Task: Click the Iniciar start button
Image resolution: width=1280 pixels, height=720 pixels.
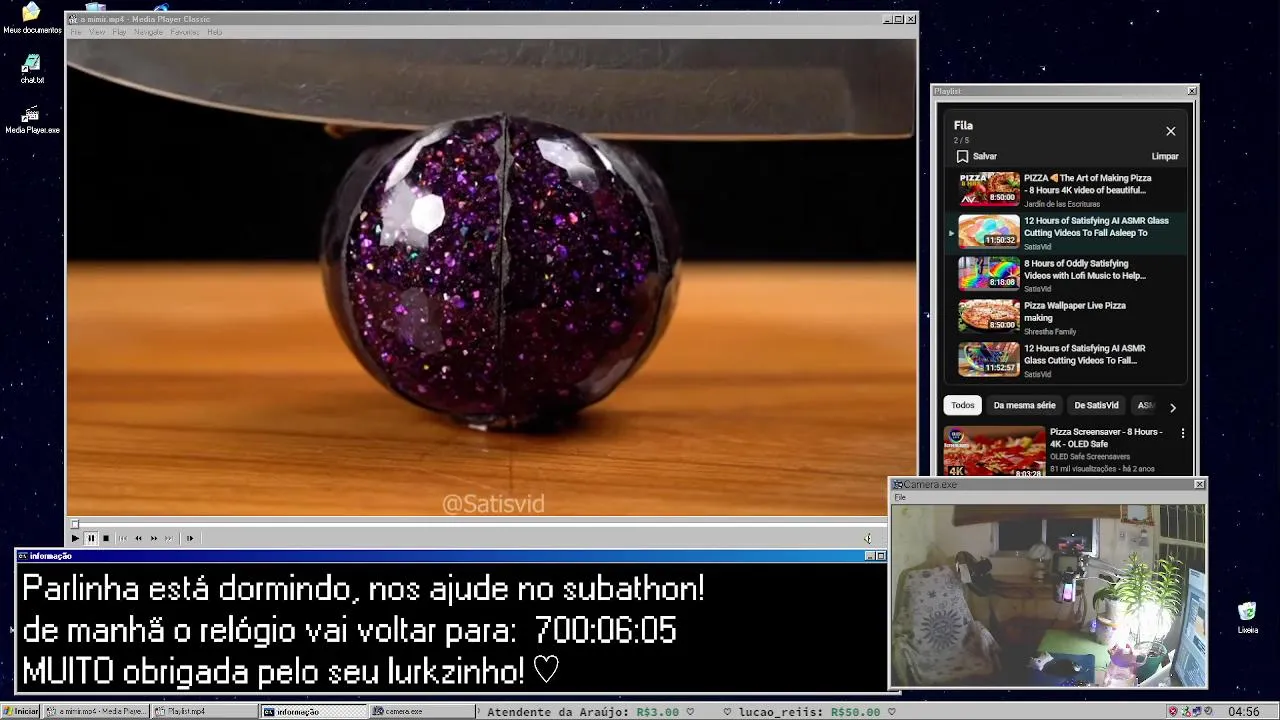Action: pos(21,711)
